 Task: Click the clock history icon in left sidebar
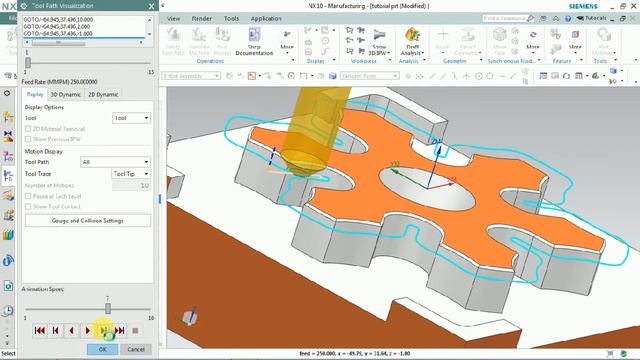click(x=8, y=311)
